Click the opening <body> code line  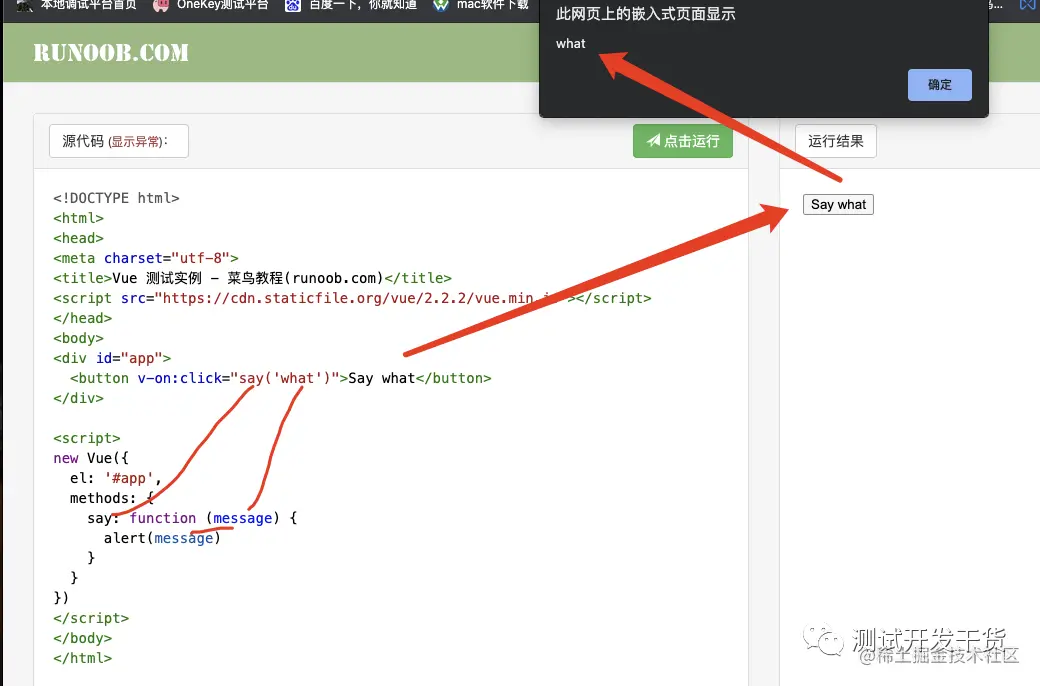78,338
